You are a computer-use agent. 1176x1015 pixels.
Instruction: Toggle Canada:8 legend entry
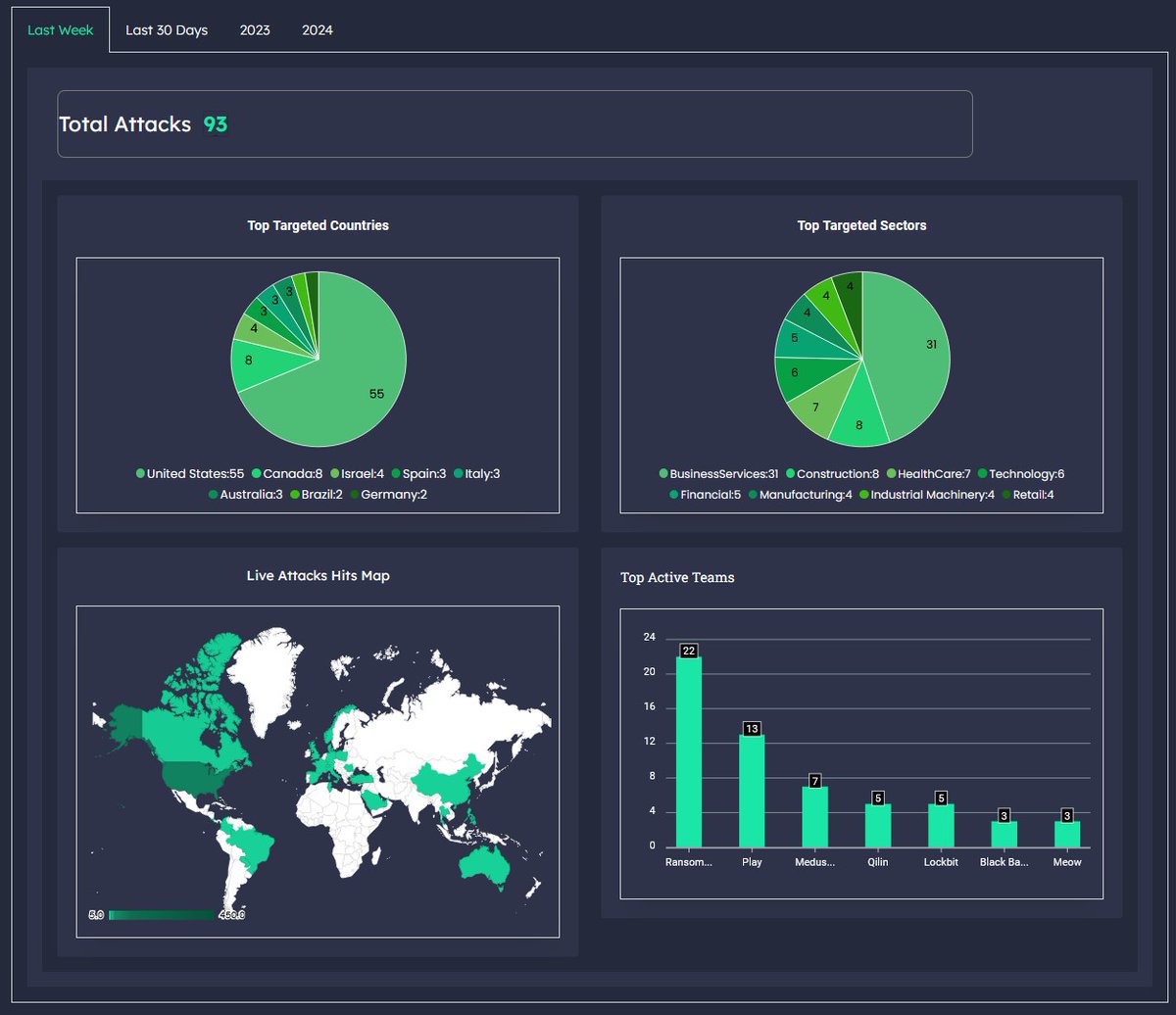[287, 474]
